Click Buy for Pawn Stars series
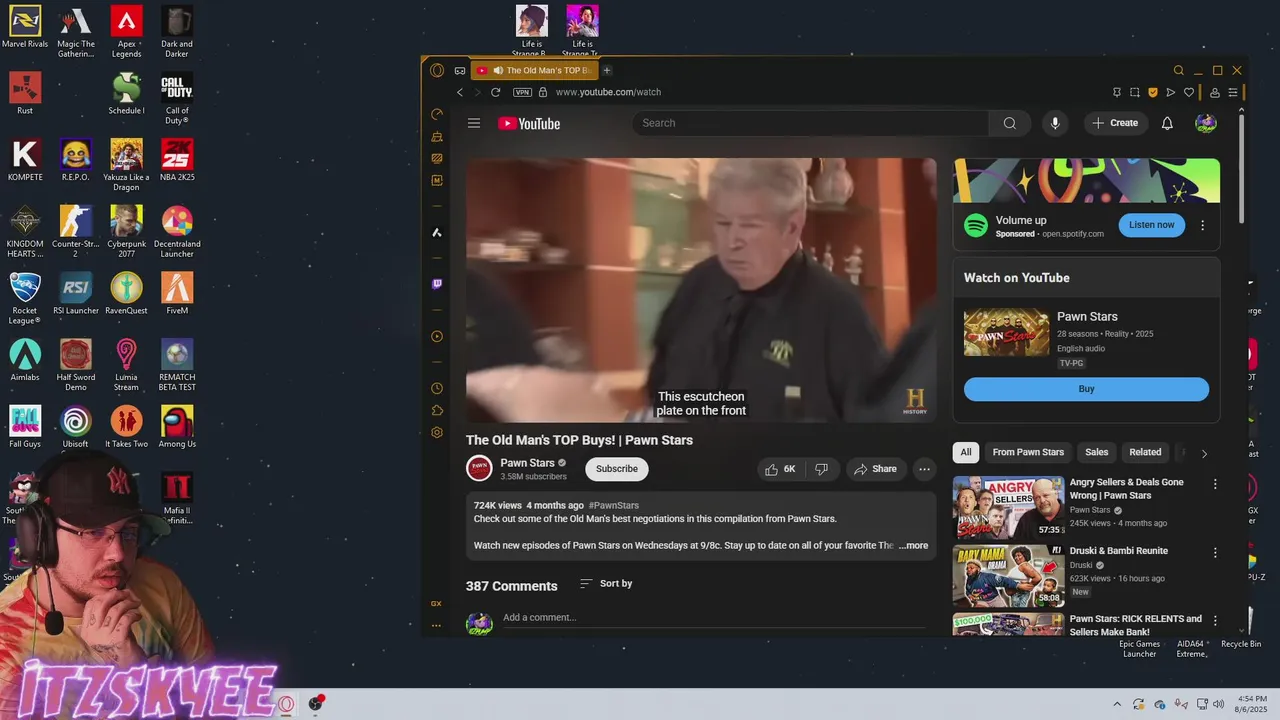 coord(1086,389)
